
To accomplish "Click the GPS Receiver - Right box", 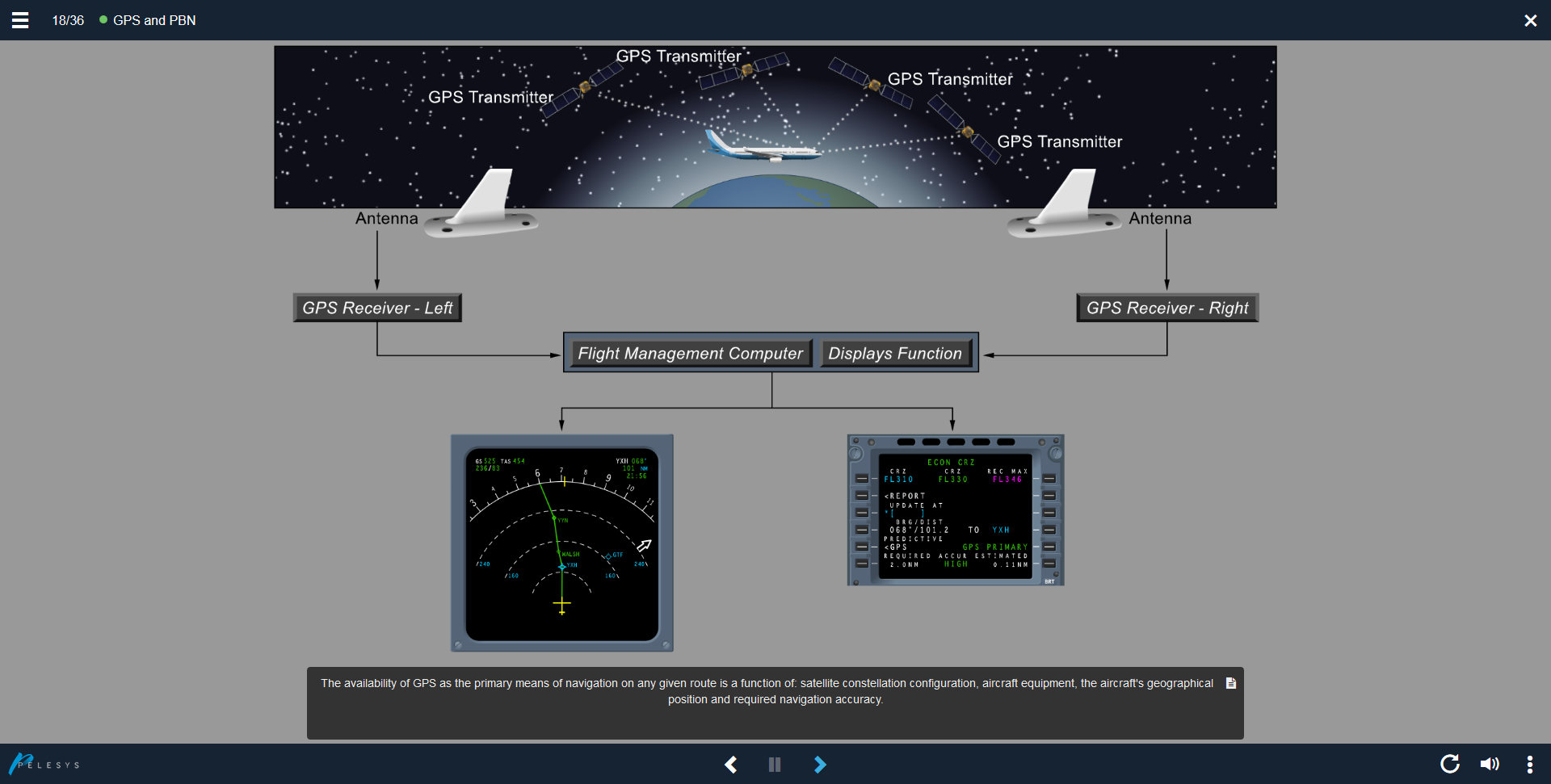I will coord(1166,308).
